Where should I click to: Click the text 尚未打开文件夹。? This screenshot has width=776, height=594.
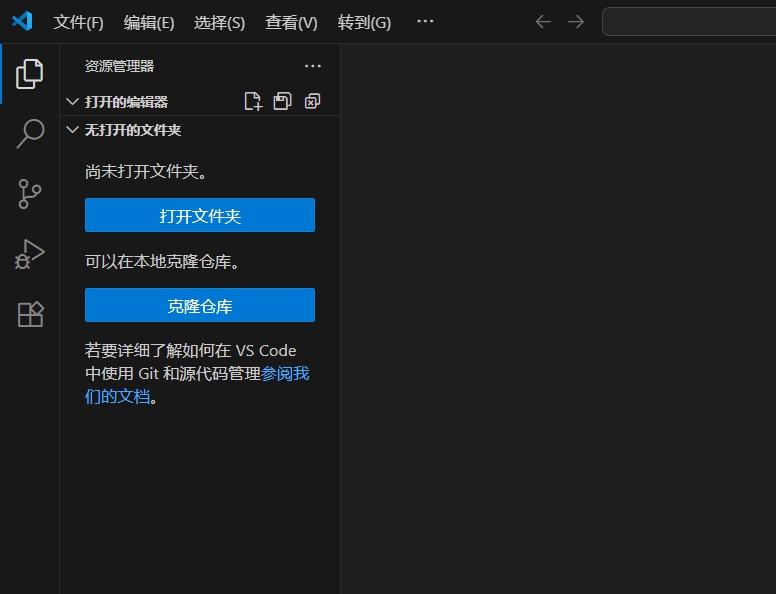(x=146, y=172)
